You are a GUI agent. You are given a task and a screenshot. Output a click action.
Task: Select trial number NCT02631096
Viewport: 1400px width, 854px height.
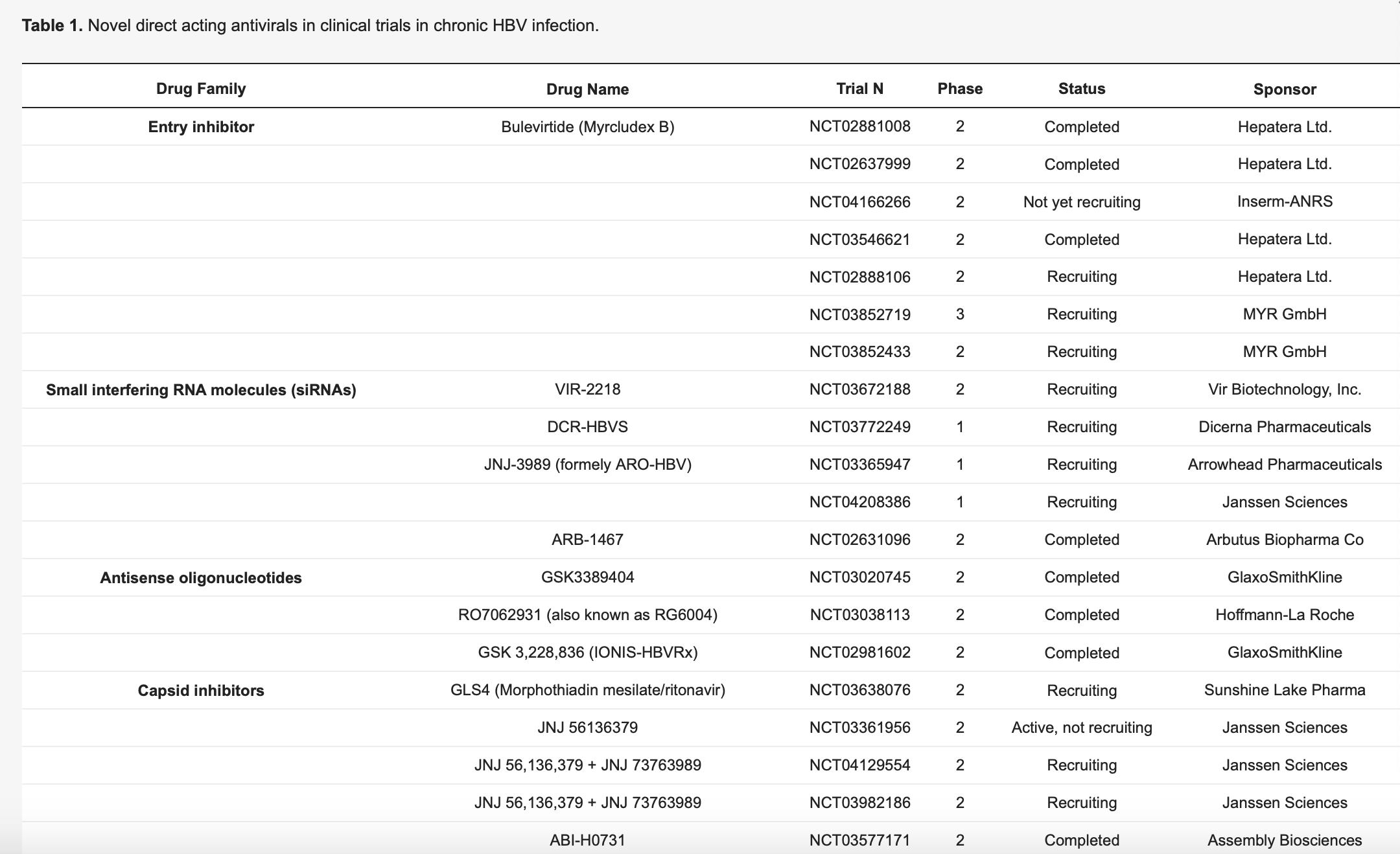tap(860, 540)
